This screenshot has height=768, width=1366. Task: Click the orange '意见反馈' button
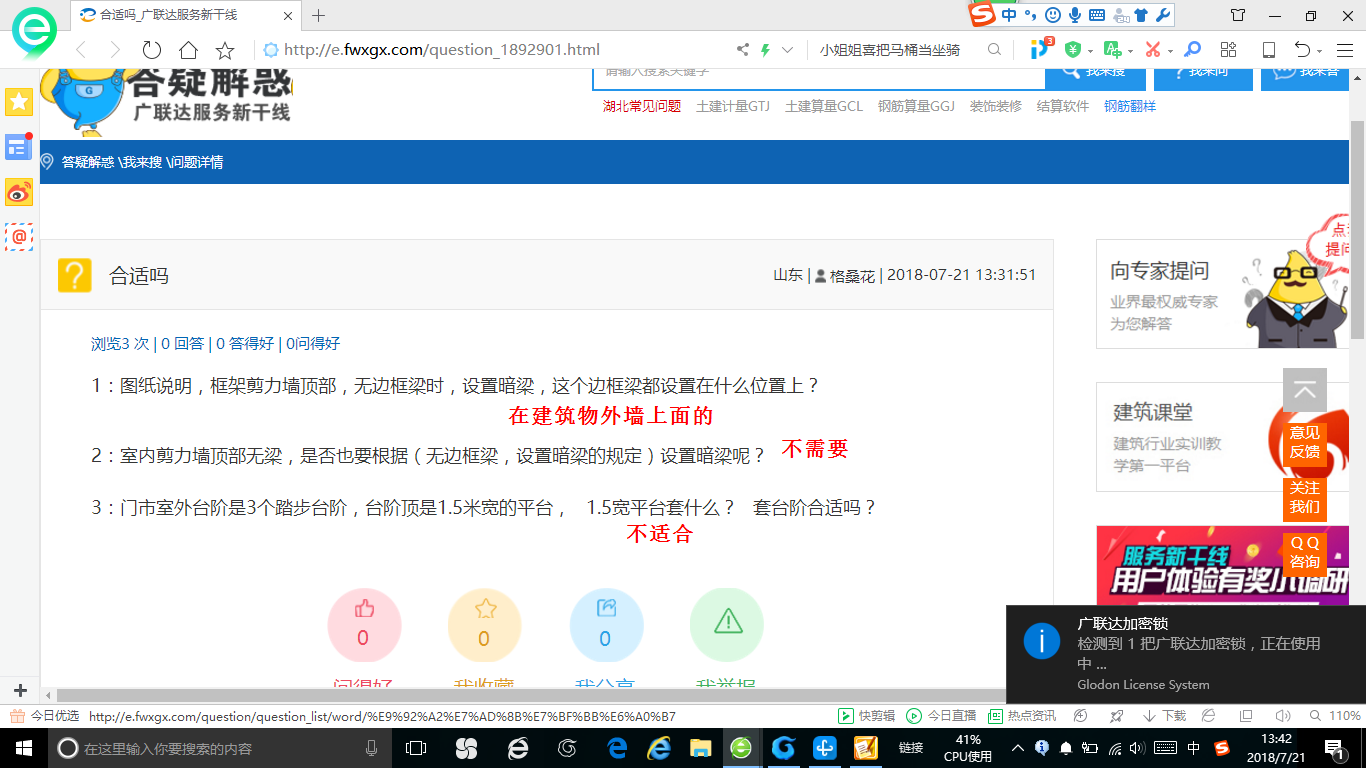(x=1305, y=442)
